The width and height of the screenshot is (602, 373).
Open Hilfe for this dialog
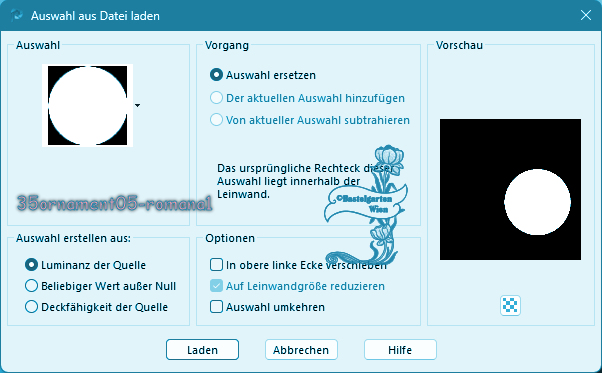pyautogui.click(x=400, y=350)
